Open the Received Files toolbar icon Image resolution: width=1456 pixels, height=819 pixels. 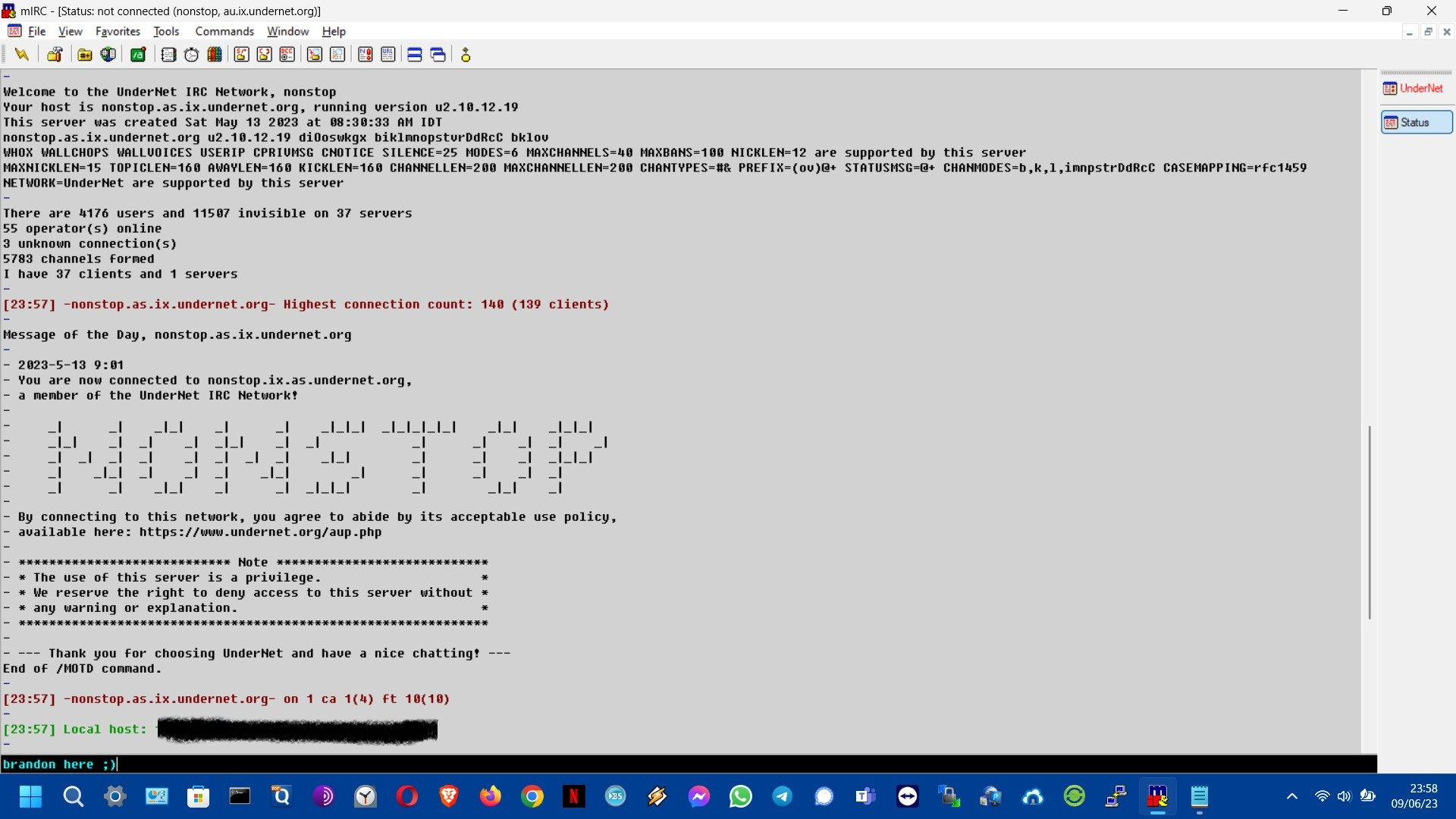tap(314, 55)
